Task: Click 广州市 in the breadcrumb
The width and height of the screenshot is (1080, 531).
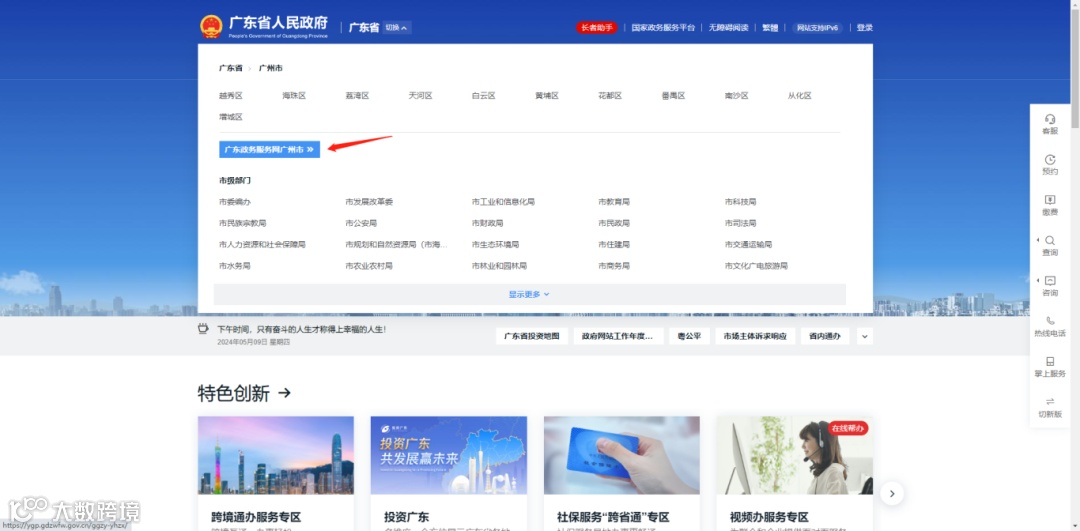Action: click(x=271, y=68)
